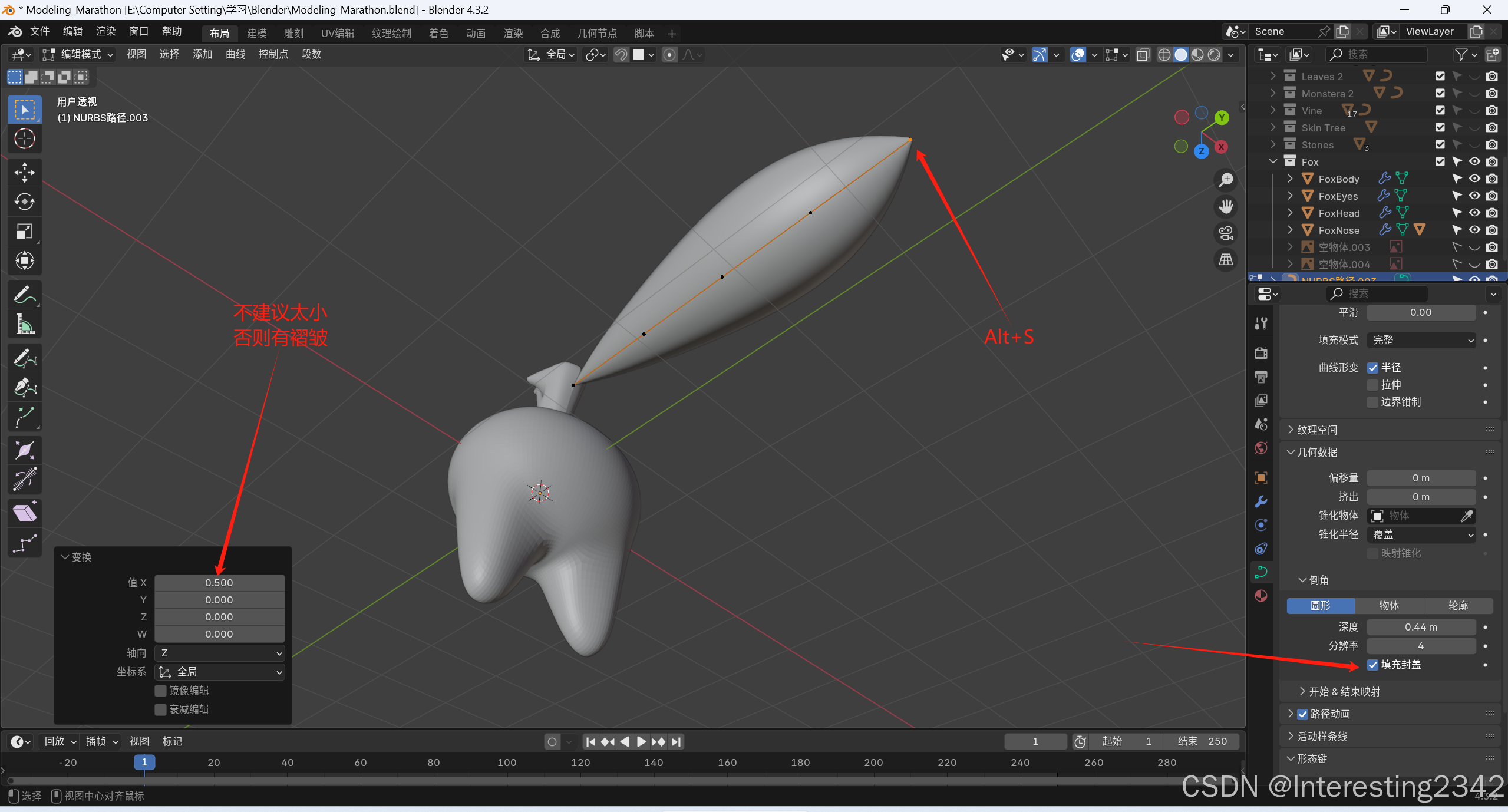Enable the 拉伸 checkbox

click(x=1373, y=385)
